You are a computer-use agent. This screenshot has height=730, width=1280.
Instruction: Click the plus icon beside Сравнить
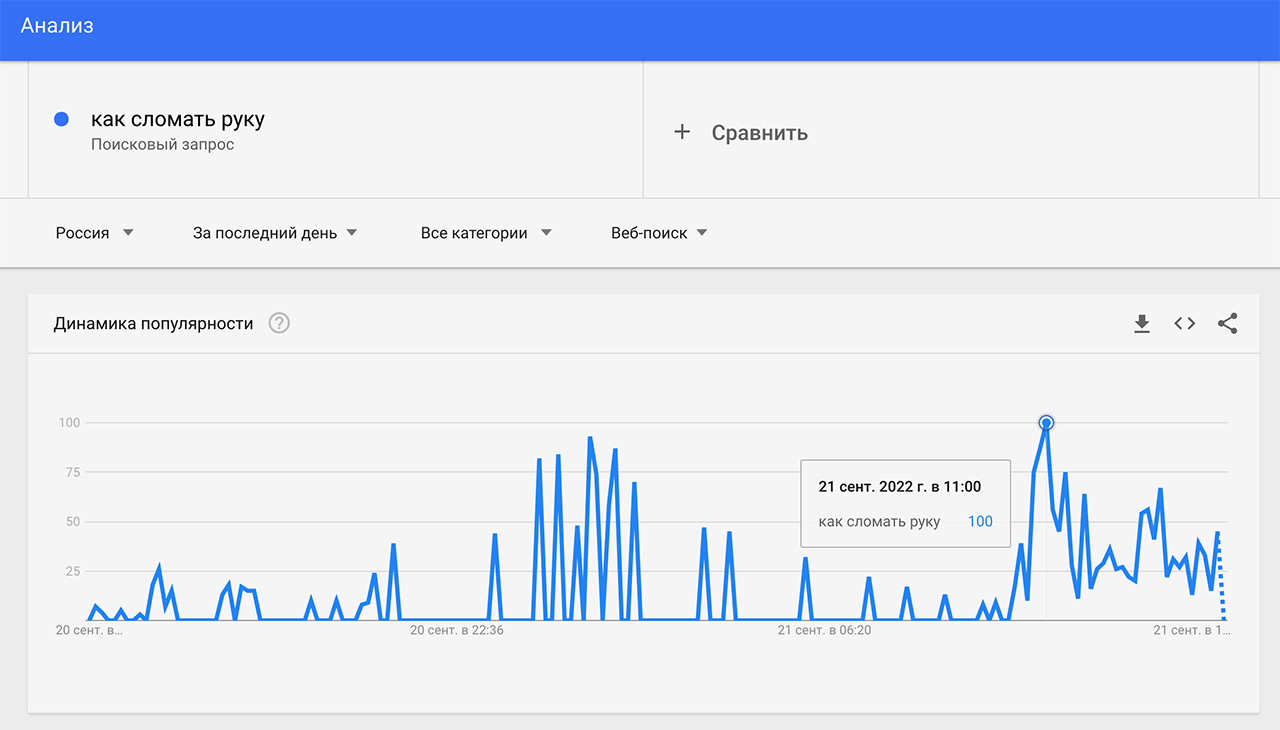682,132
